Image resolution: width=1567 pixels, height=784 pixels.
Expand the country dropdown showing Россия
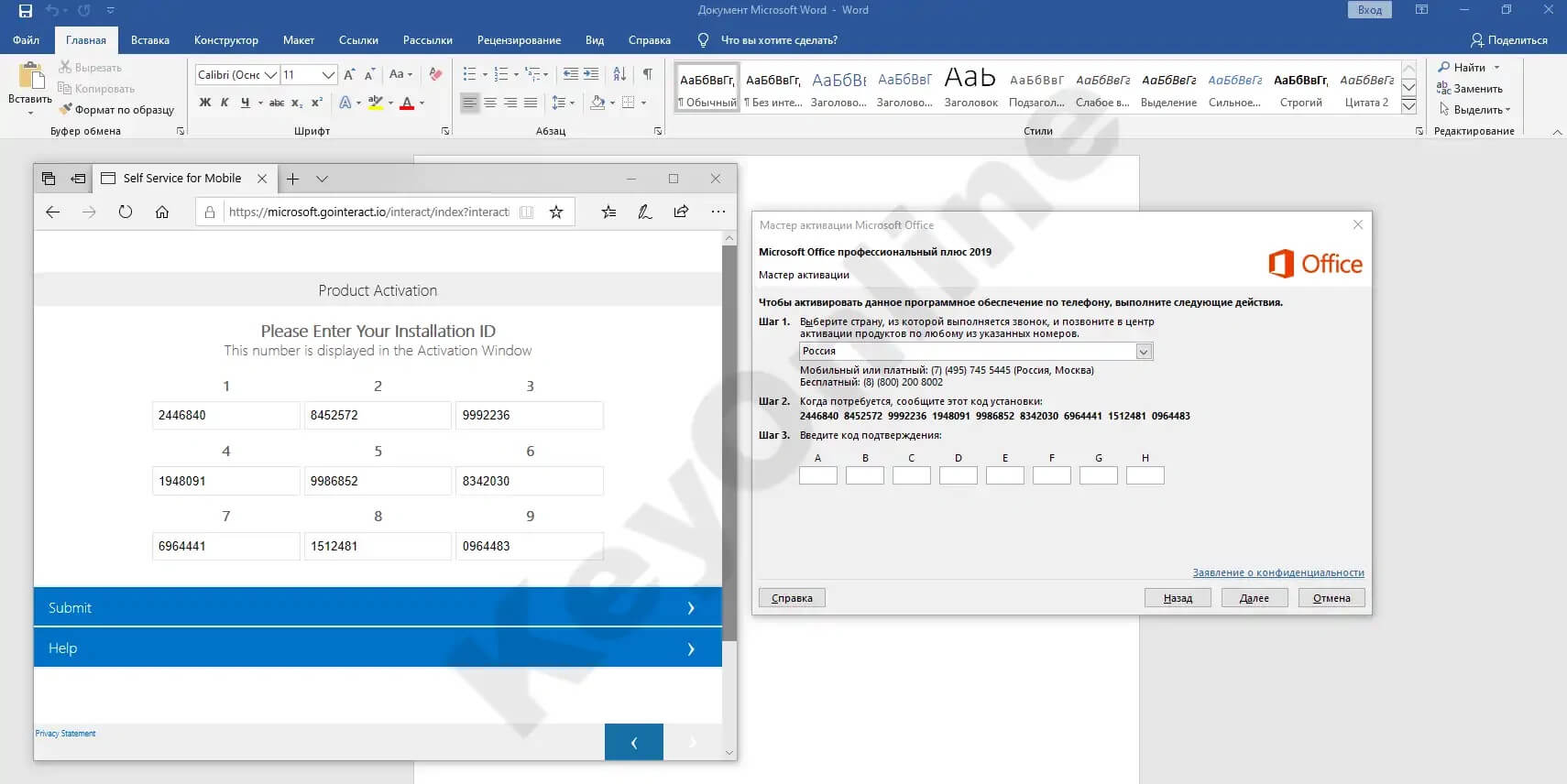[1144, 352]
